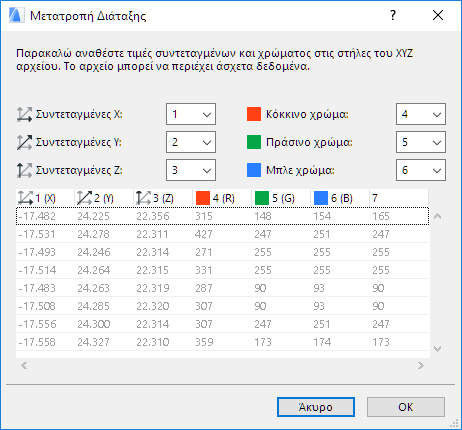462x430 pixels.
Task: Click the cell value 165 in column 7
Action: 381,216
